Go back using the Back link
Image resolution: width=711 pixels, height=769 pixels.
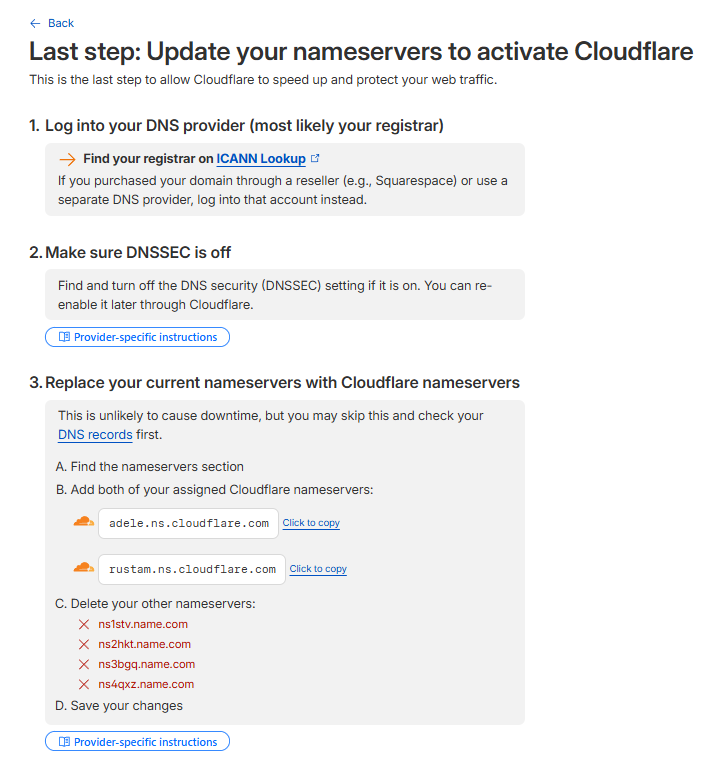click(x=61, y=23)
